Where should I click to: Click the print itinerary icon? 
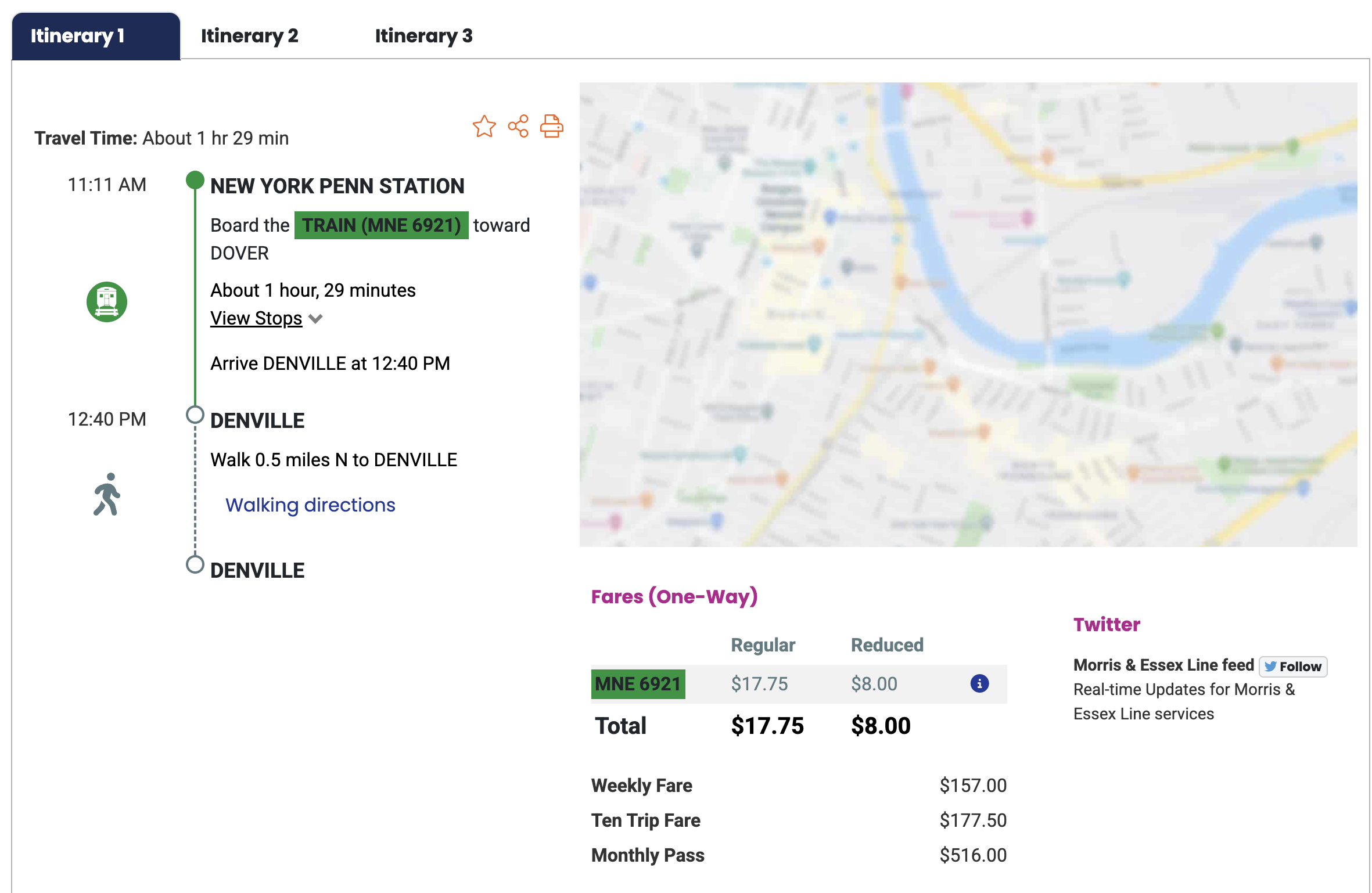pyautogui.click(x=551, y=126)
